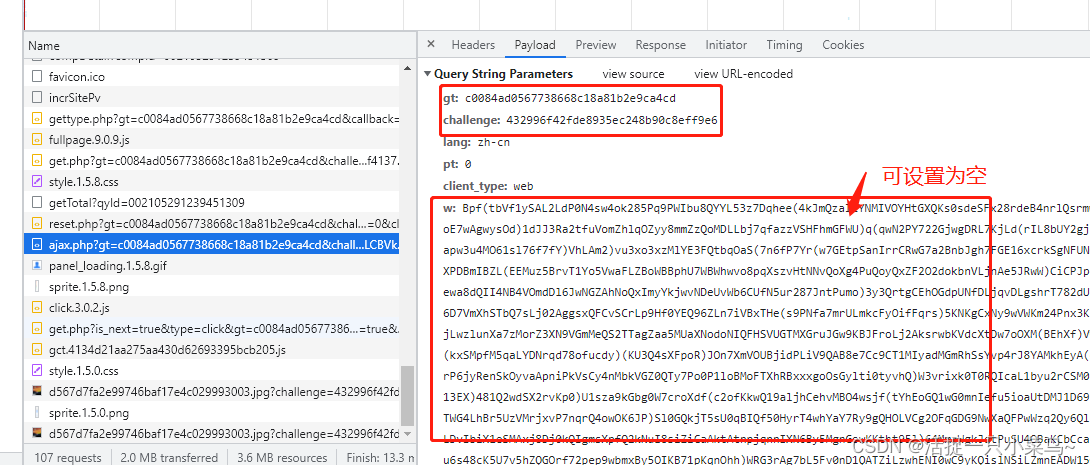Click the favicon.ico file icon
1090x465 pixels.
point(37,77)
